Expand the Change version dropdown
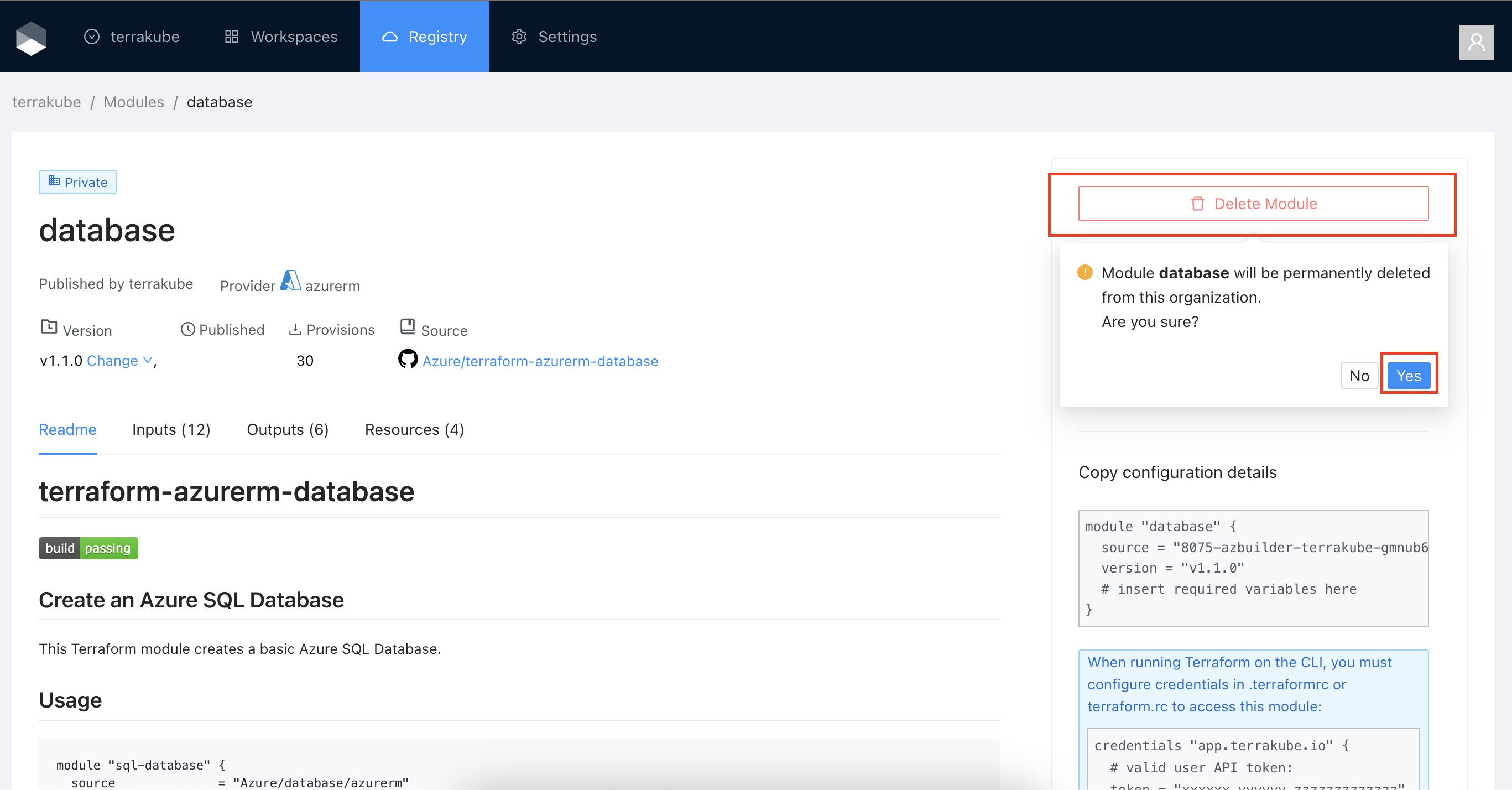This screenshot has width=1512, height=790. pyautogui.click(x=120, y=361)
